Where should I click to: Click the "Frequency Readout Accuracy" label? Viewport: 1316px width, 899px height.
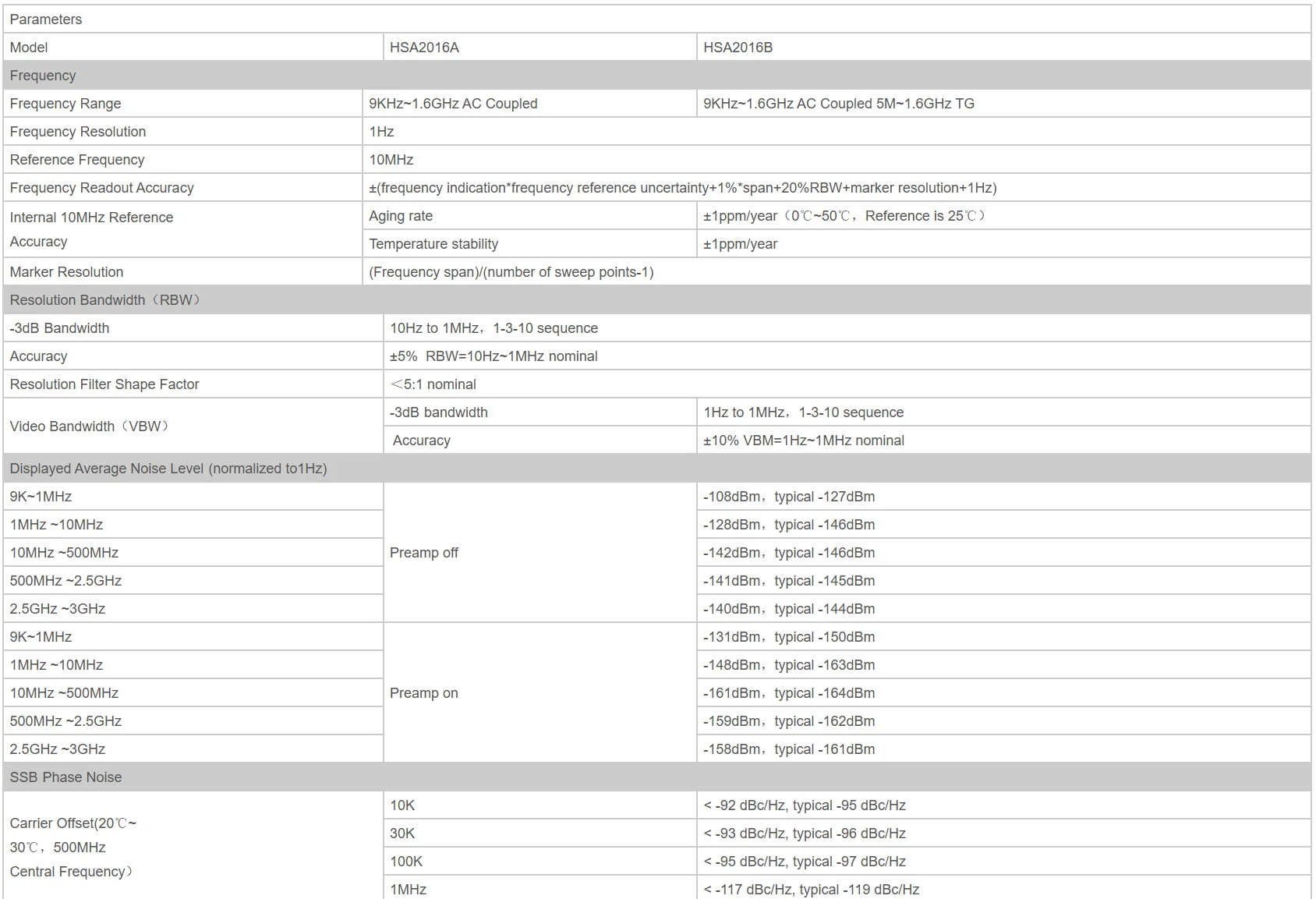click(101, 188)
